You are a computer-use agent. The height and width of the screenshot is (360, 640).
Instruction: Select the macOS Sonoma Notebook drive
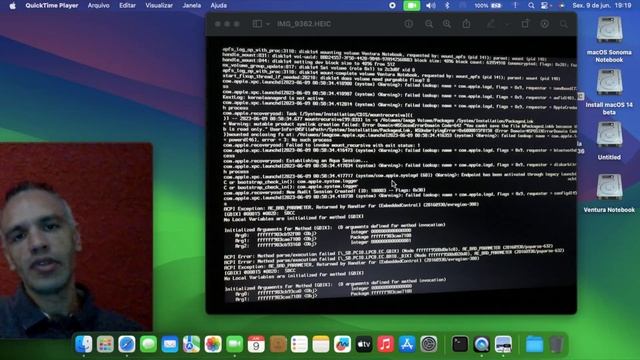click(609, 40)
